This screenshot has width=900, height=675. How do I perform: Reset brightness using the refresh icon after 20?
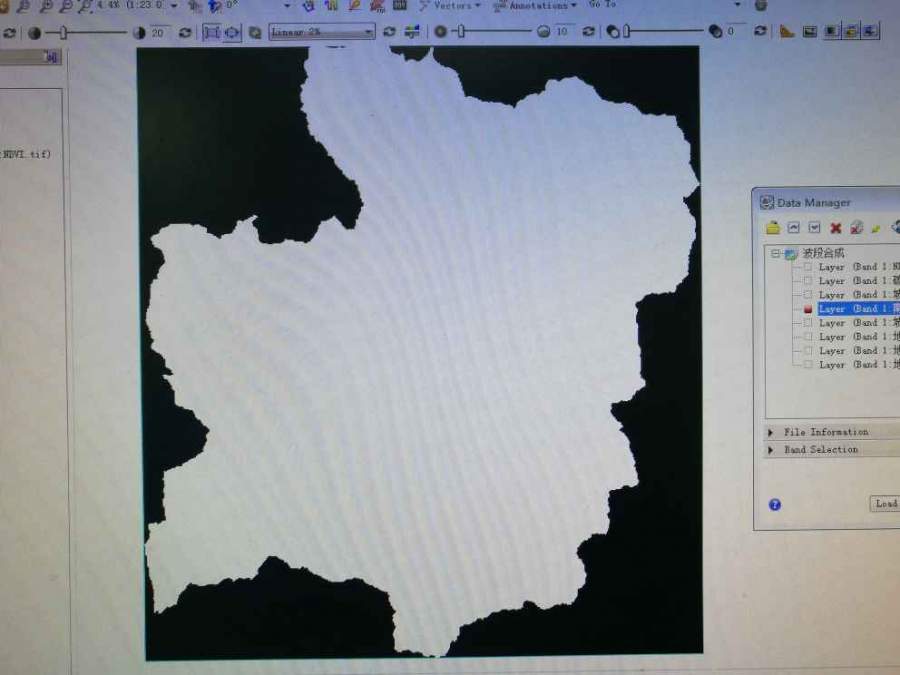point(185,33)
